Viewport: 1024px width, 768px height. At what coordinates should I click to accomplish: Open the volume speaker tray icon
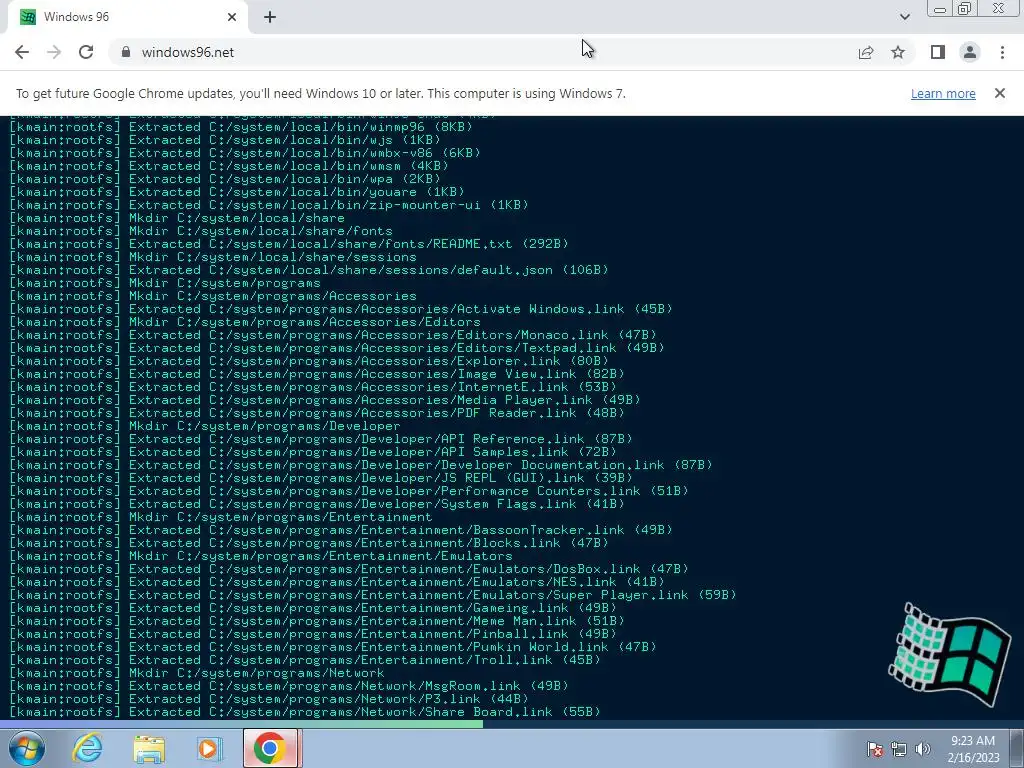922,749
